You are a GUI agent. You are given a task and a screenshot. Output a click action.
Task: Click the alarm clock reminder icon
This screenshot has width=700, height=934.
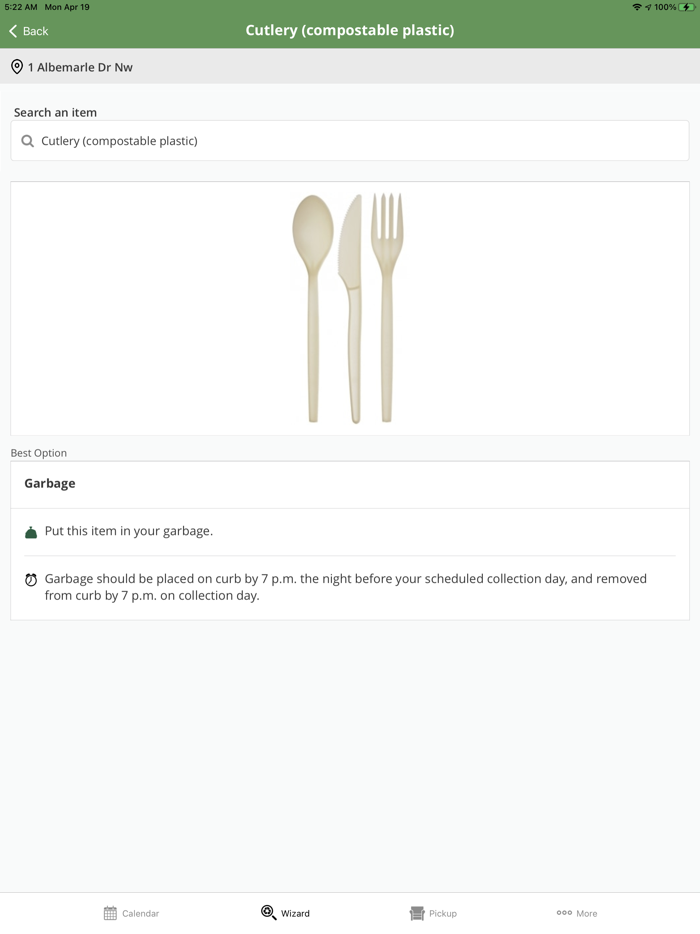tap(31, 580)
